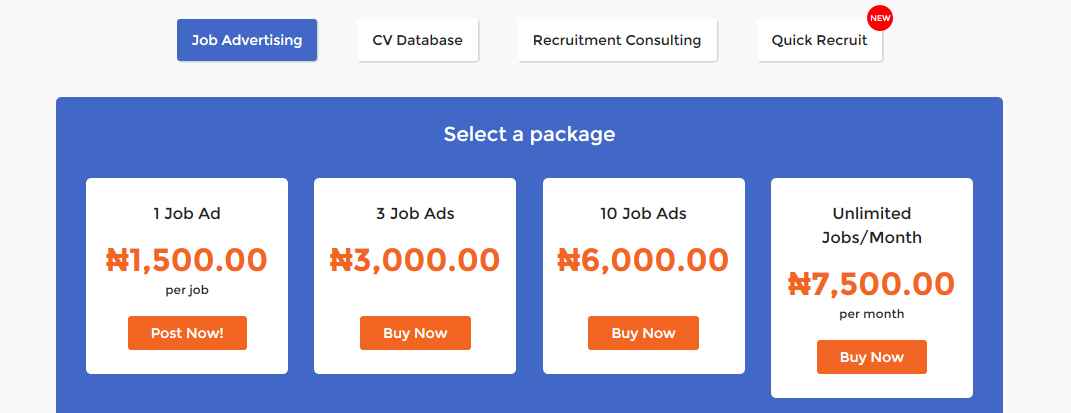Open the Quick Recruit tab

819,40
